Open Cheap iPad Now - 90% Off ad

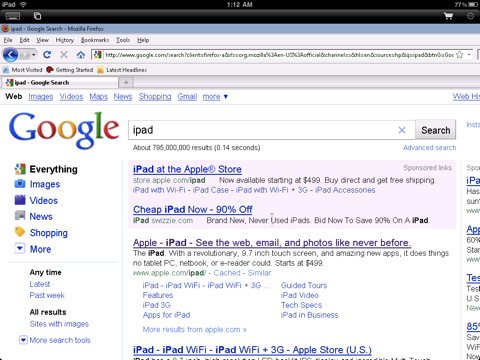click(193, 209)
